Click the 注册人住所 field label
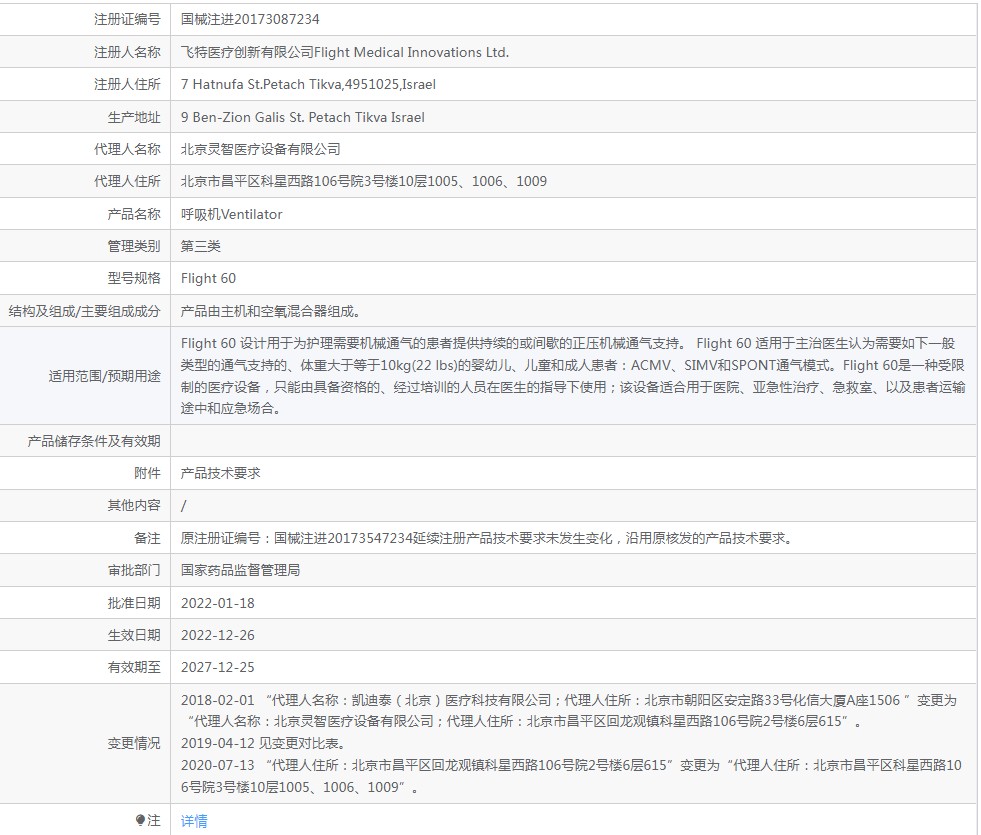Viewport: 981px width, 835px height. click(128, 84)
